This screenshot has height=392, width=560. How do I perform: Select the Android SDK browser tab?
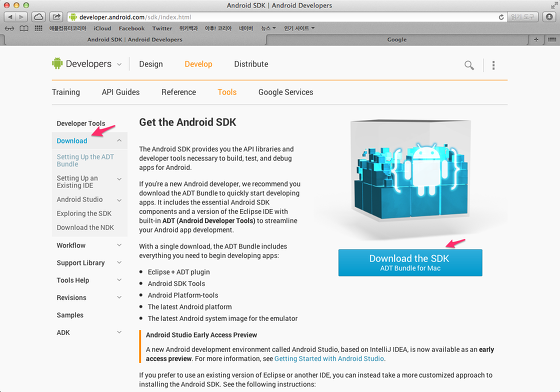(x=135, y=40)
